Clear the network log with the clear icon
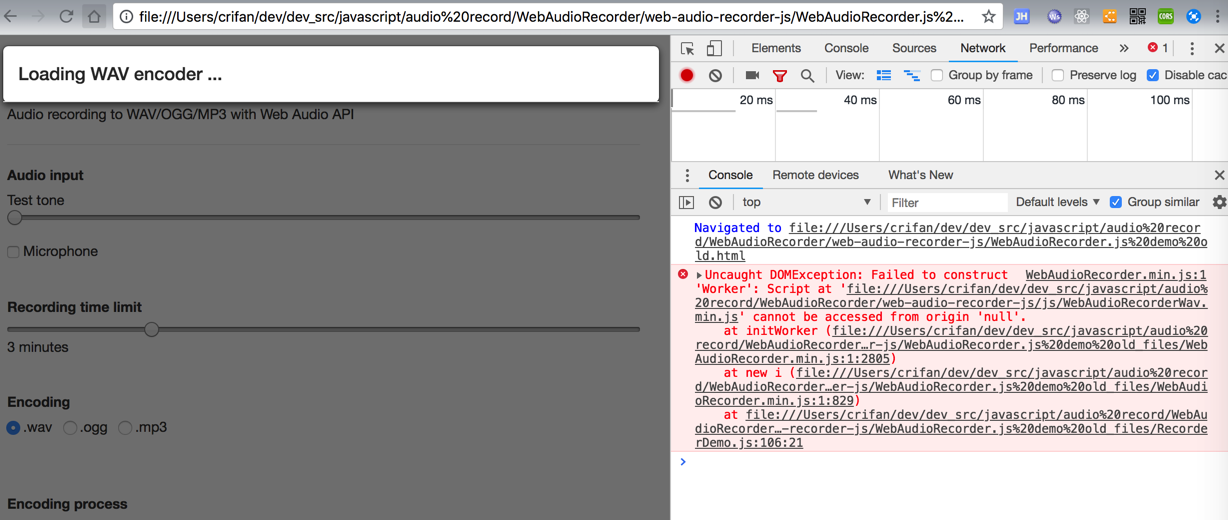1228x520 pixels. 715,76
